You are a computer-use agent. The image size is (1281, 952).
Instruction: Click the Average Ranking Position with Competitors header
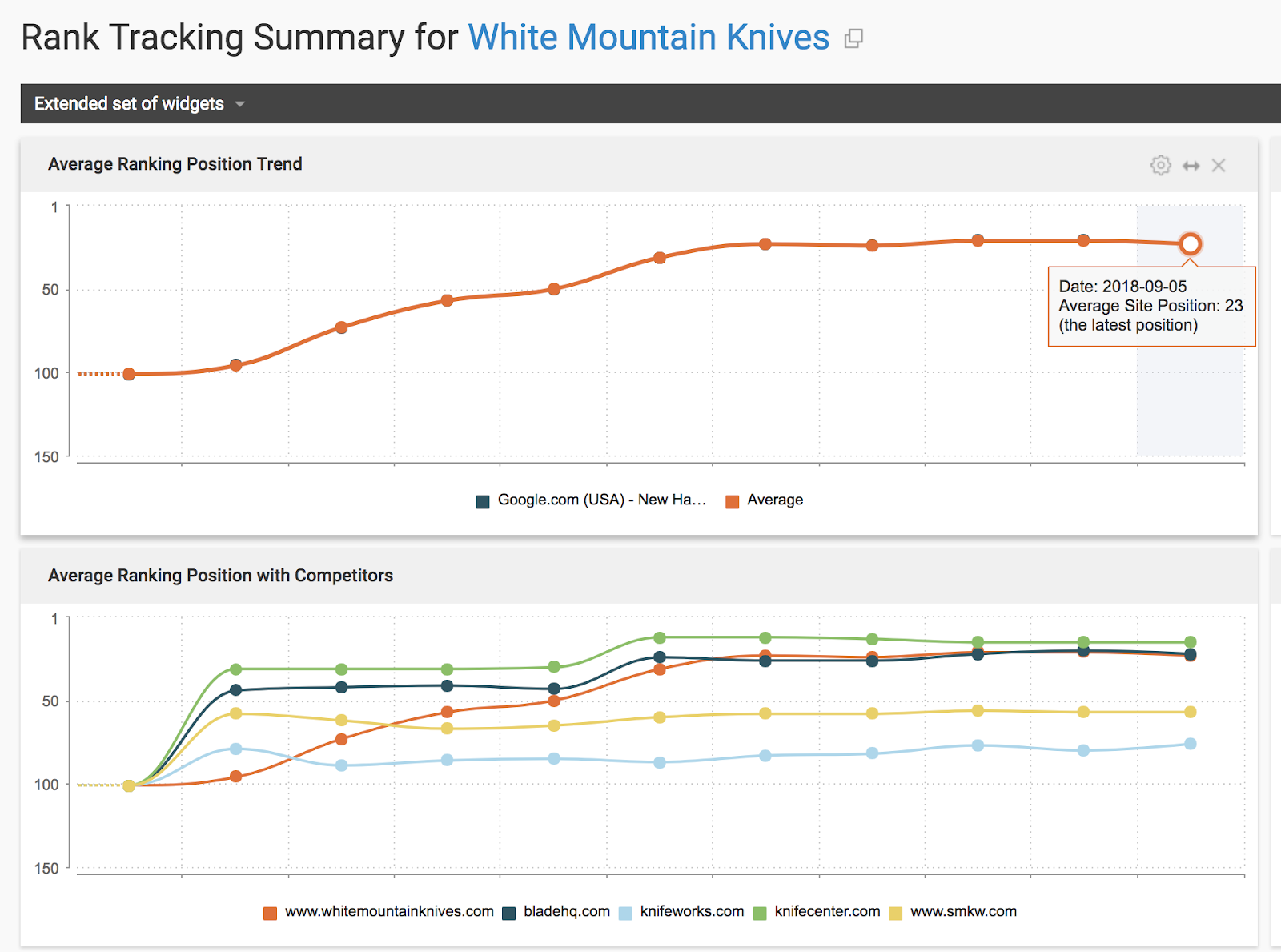point(220,576)
